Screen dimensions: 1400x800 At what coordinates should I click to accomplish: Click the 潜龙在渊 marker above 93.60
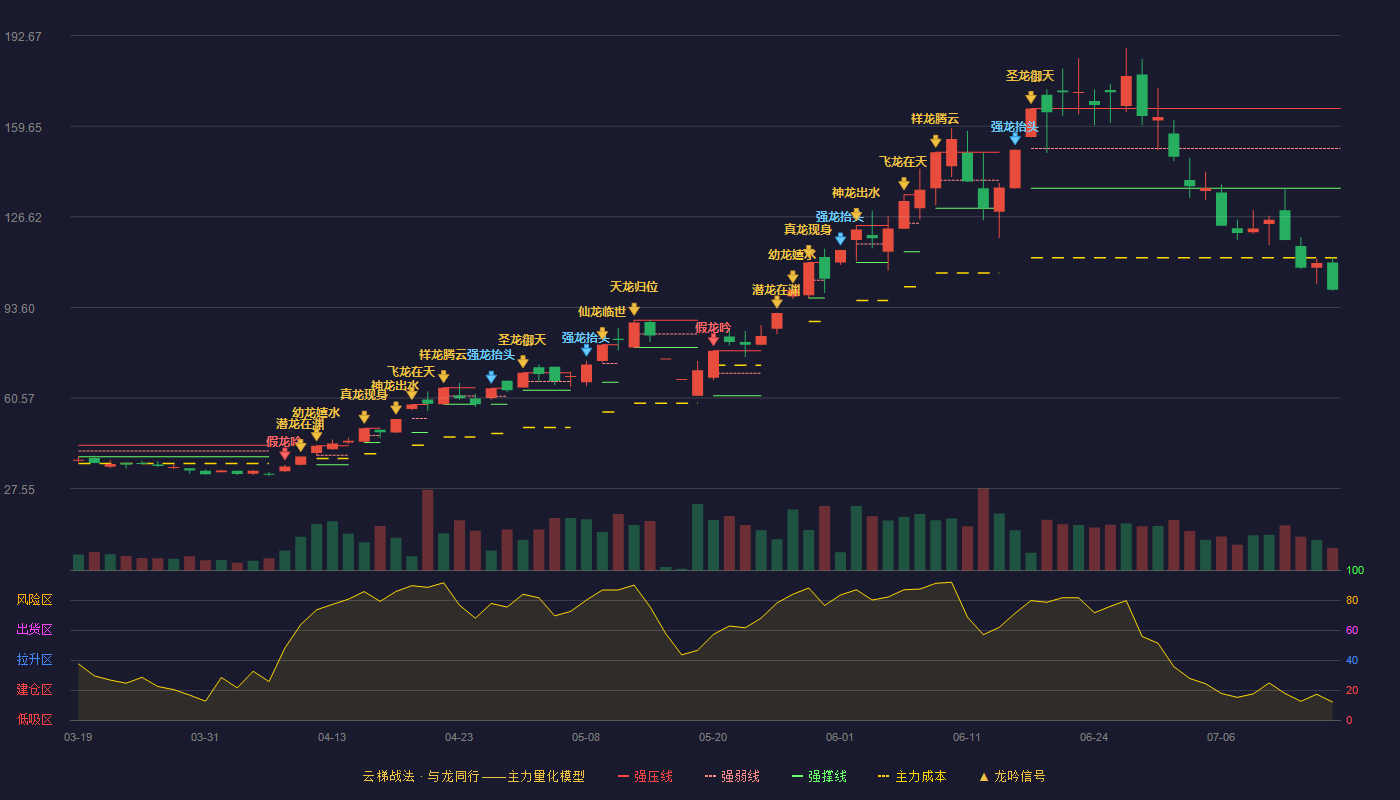tap(776, 290)
